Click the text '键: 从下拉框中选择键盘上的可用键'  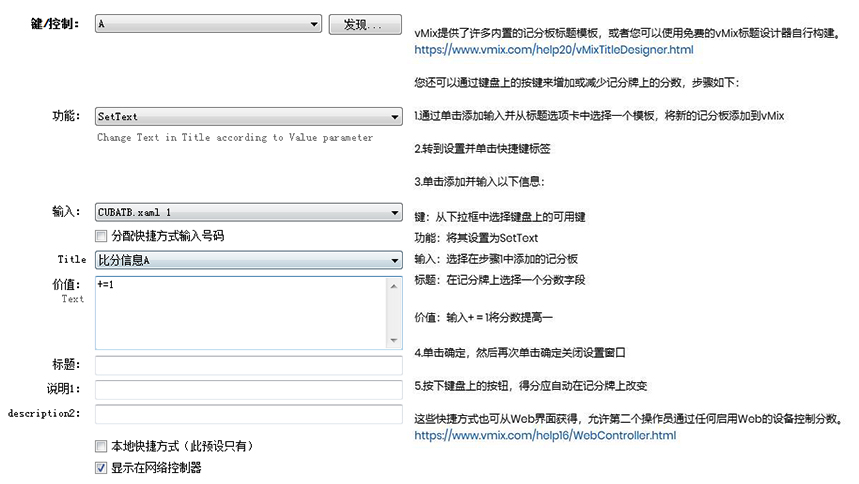tap(500, 217)
